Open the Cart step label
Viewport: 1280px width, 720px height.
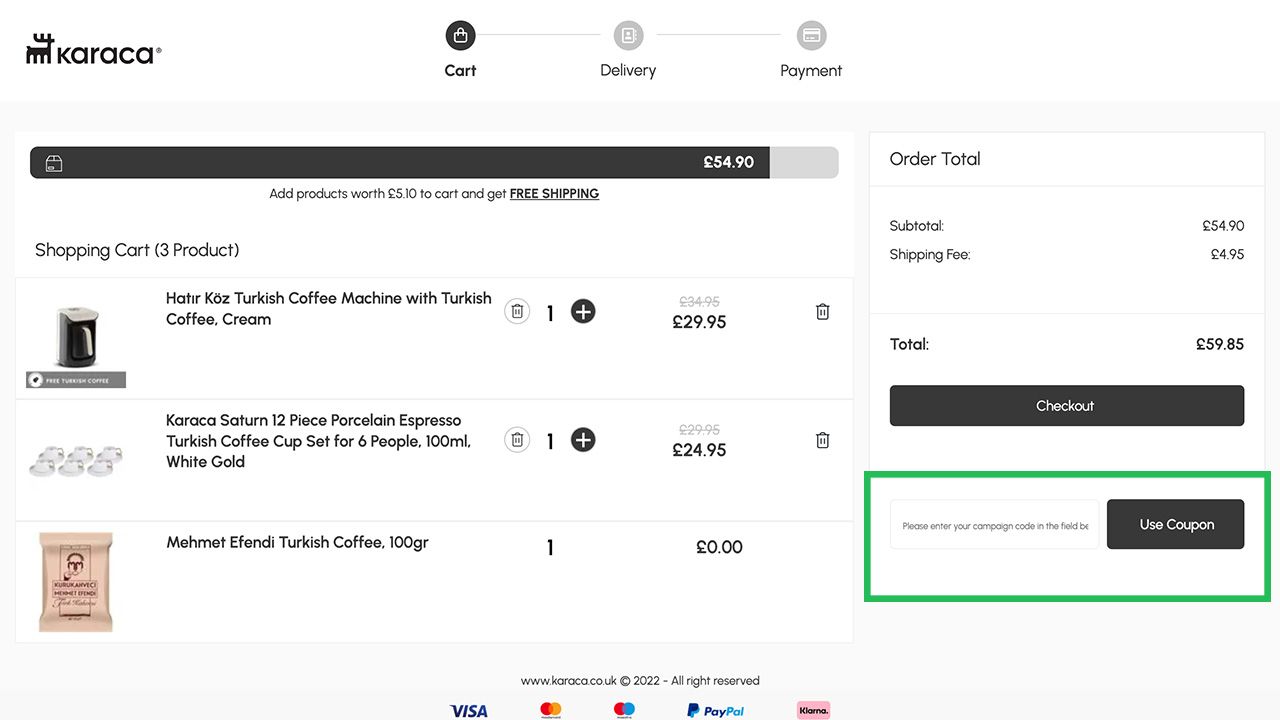pos(460,70)
